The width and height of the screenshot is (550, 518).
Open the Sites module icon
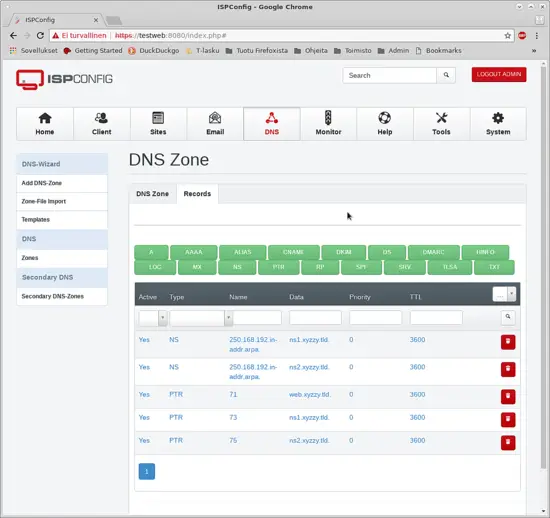(x=158, y=118)
